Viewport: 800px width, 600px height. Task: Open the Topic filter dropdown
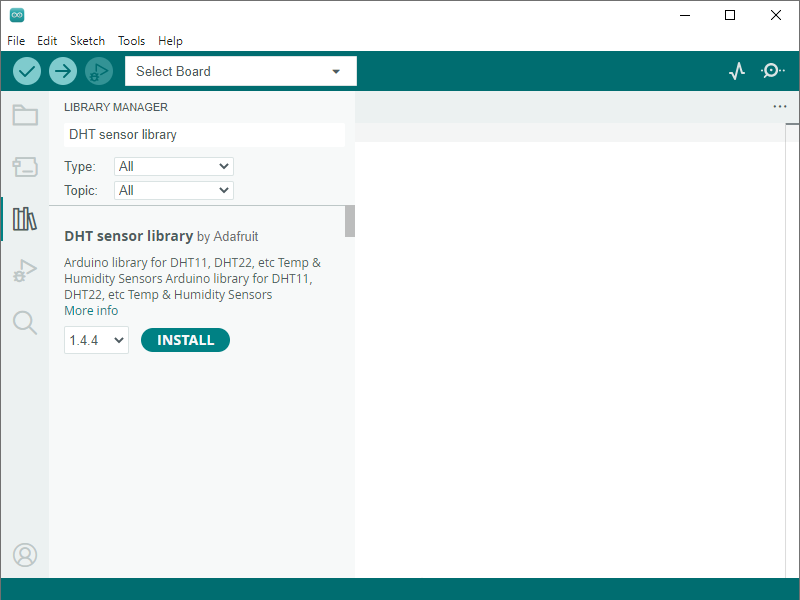[x=174, y=190]
